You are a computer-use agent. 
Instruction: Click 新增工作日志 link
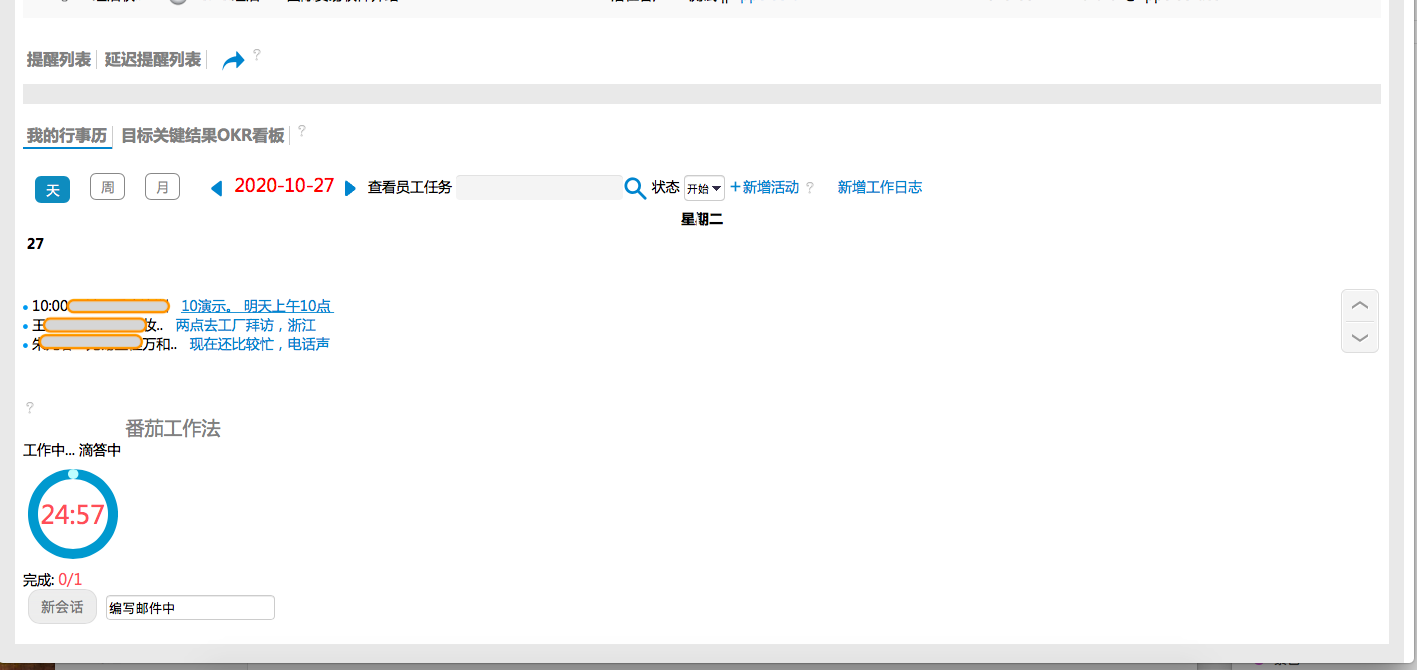coord(880,187)
